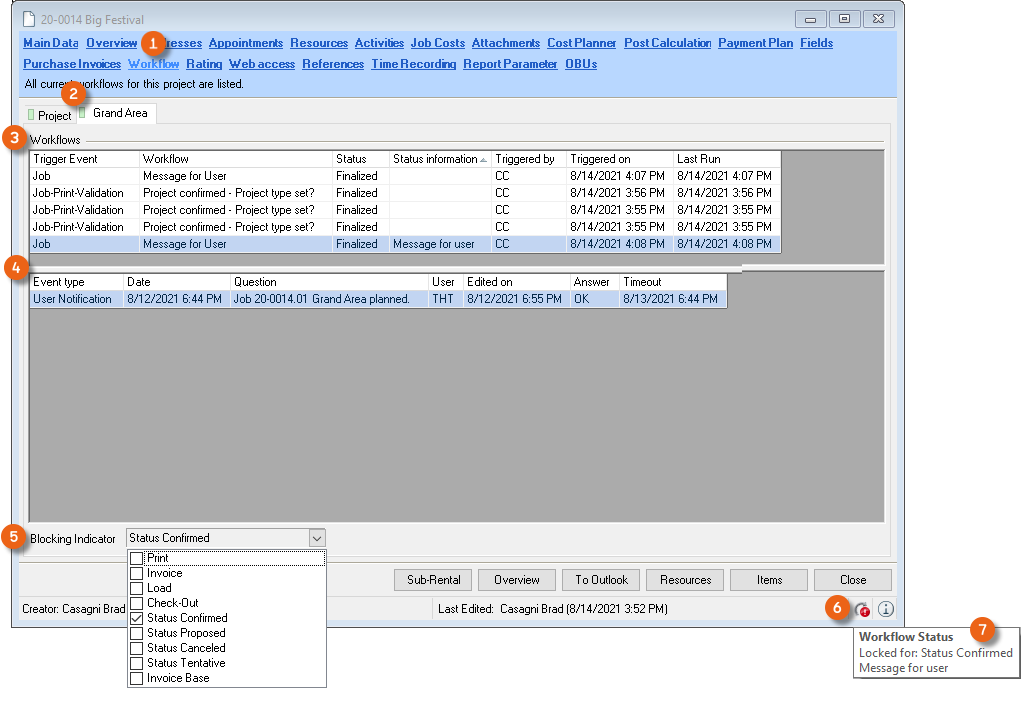This screenshot has height=701, width=1025.
Task: Open the Job Costs link
Action: [437, 43]
